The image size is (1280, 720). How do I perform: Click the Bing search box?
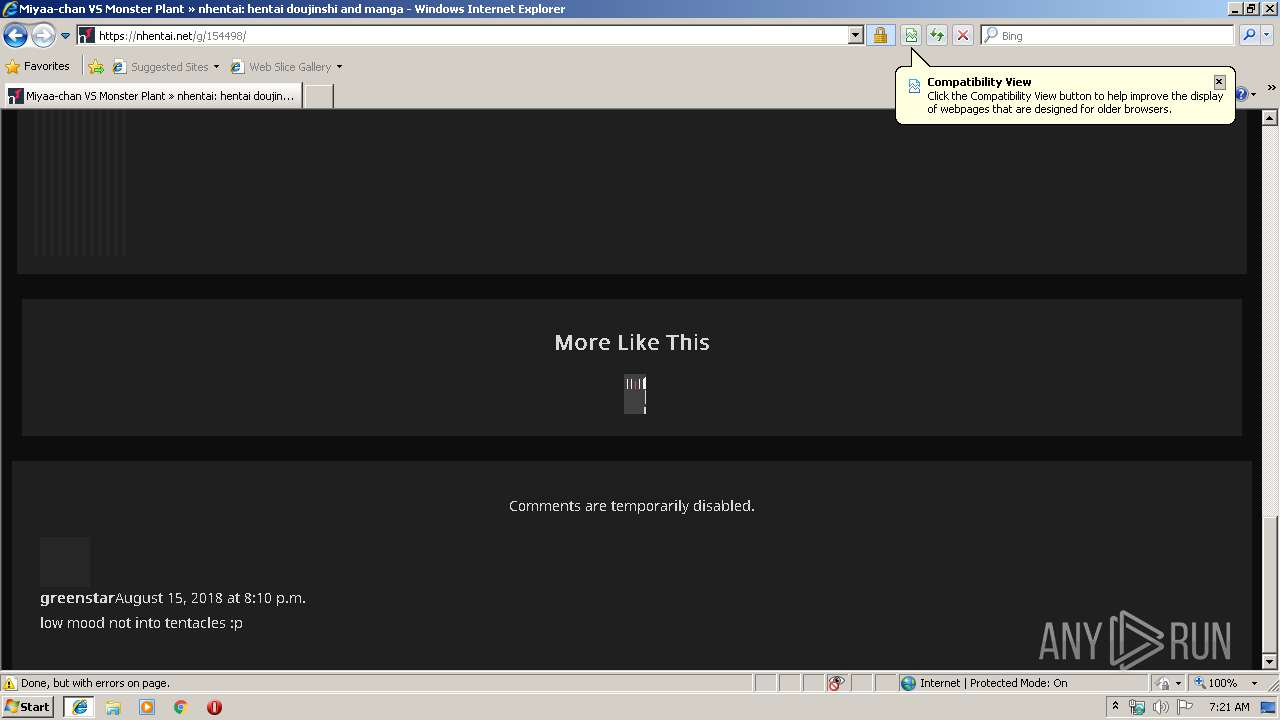pos(1116,36)
